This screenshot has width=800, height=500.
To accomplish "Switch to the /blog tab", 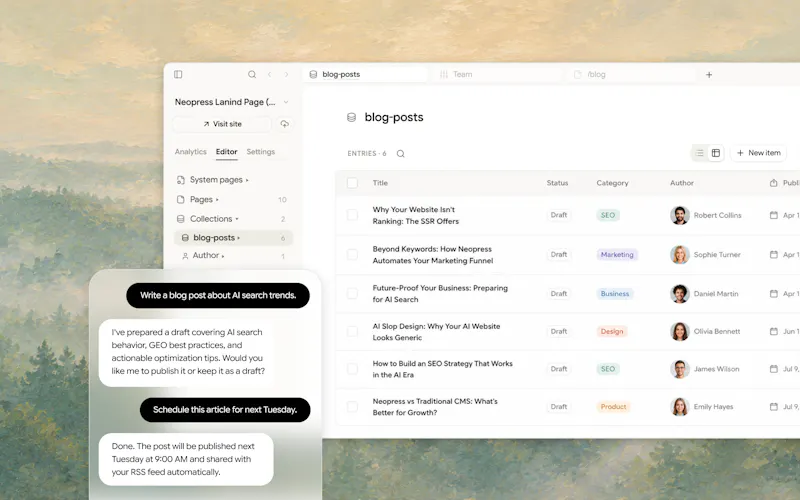I will 632,74.
